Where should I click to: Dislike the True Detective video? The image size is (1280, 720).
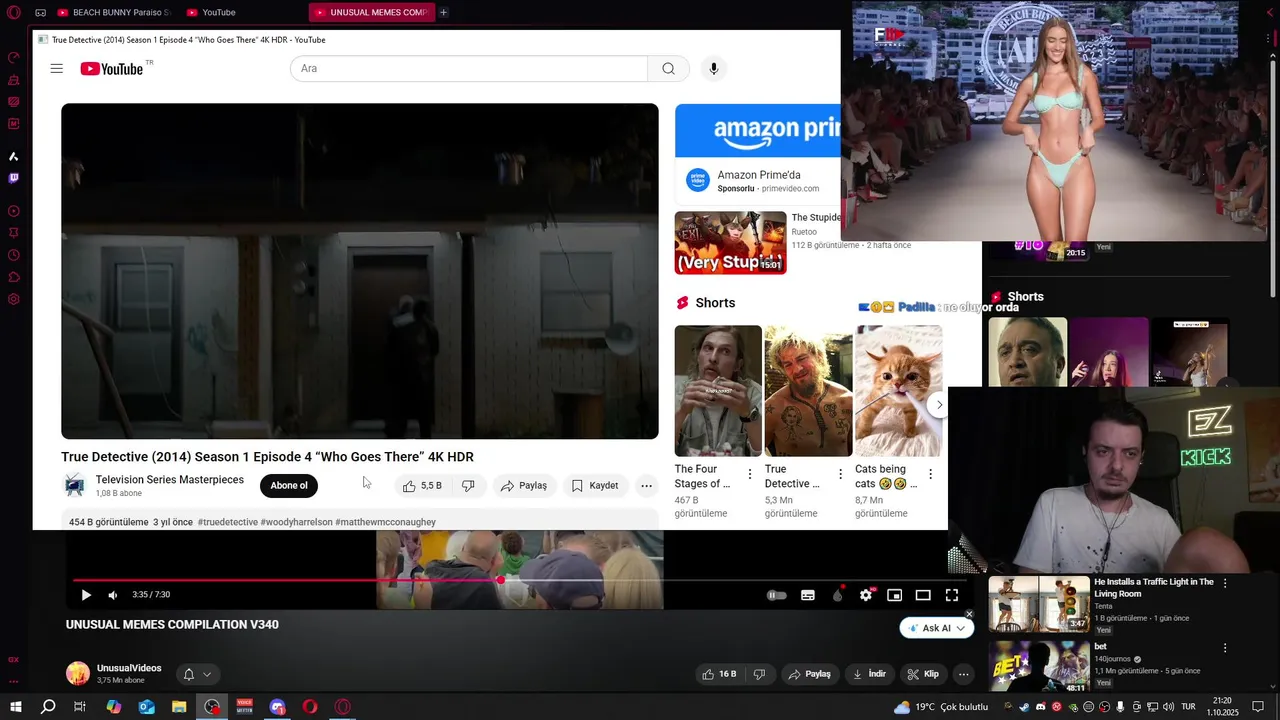467,485
